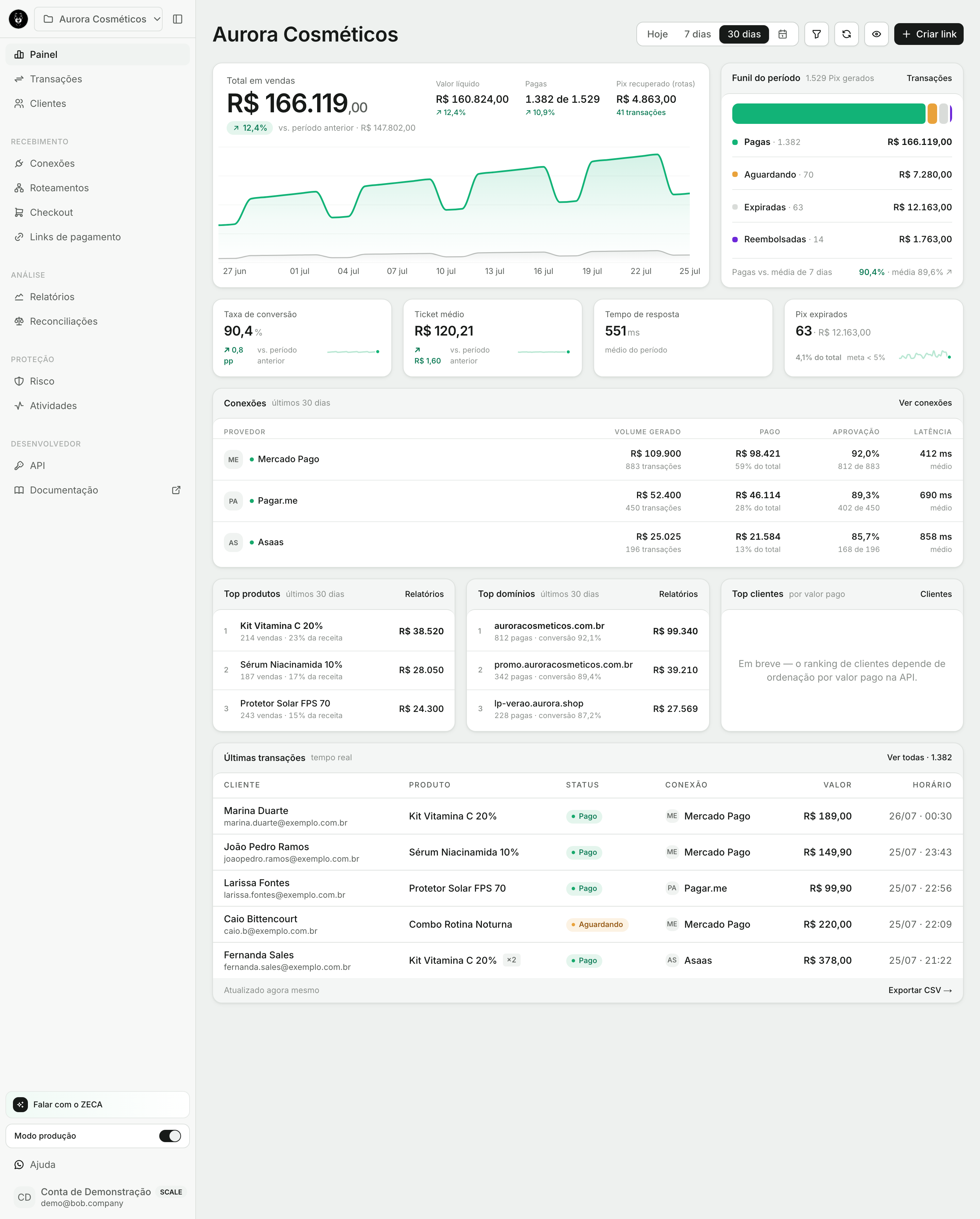Image resolution: width=980 pixels, height=1219 pixels.
Task: Click Ver todas · 1.382 link
Action: click(x=919, y=758)
